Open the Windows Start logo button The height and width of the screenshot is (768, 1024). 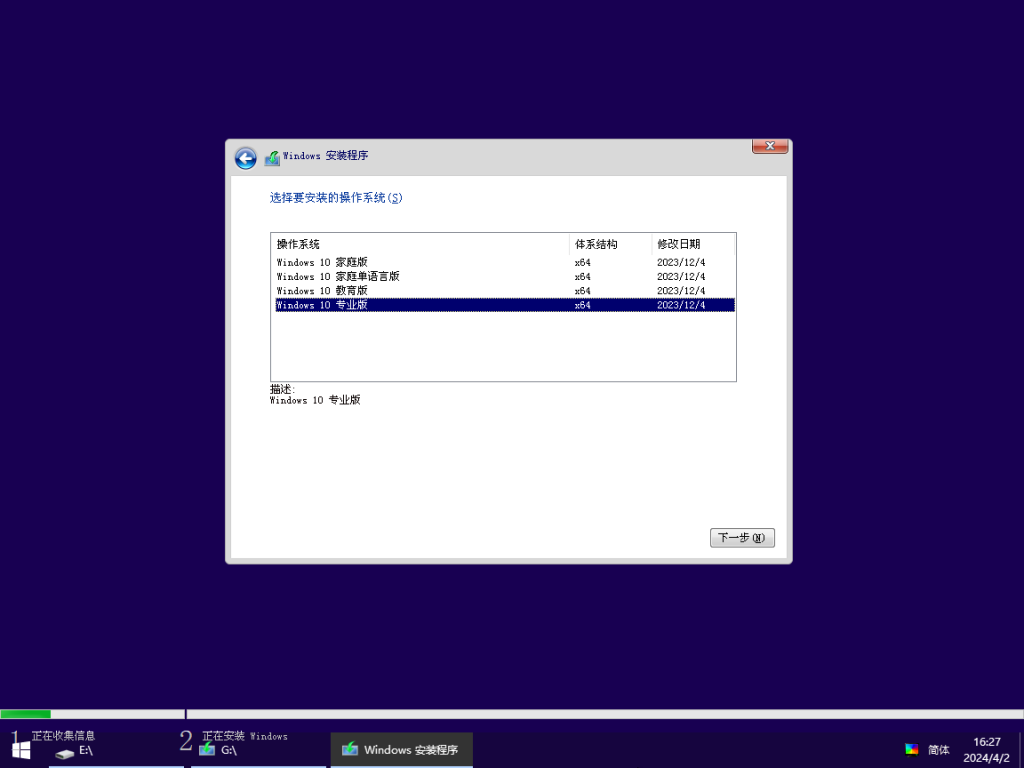coord(20,749)
